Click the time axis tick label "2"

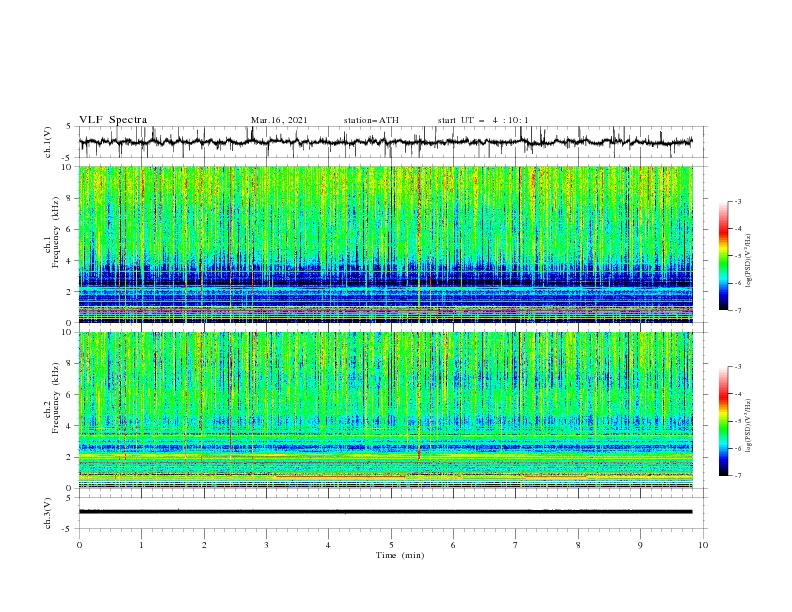point(204,545)
